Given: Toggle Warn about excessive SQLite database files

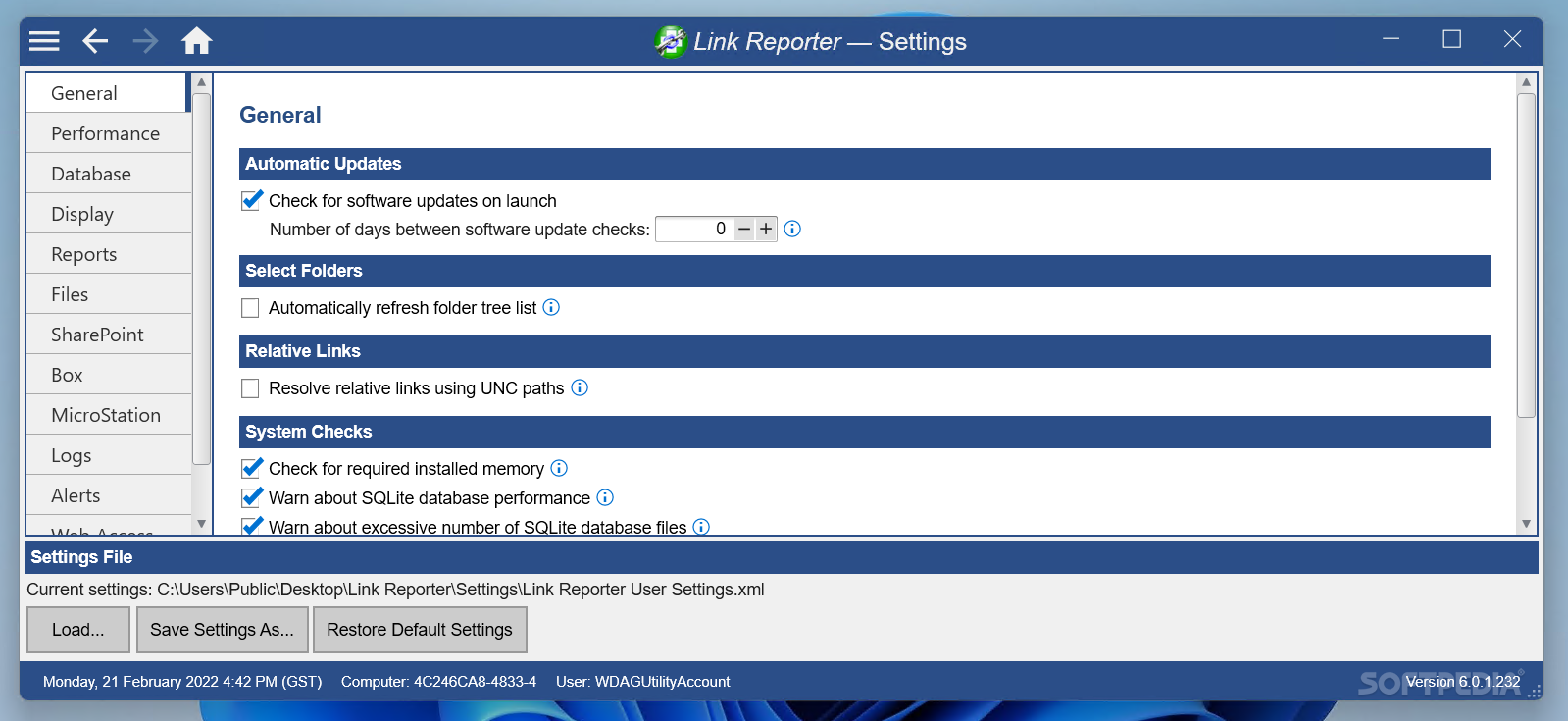Looking at the screenshot, I should [251, 526].
